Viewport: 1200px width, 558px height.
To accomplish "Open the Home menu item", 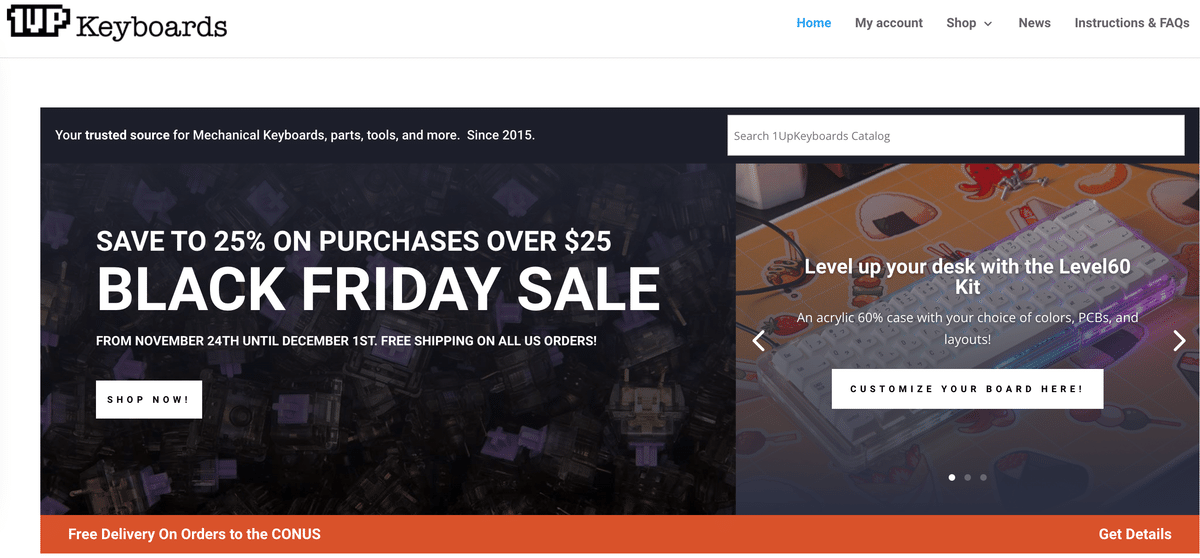I will pos(814,23).
